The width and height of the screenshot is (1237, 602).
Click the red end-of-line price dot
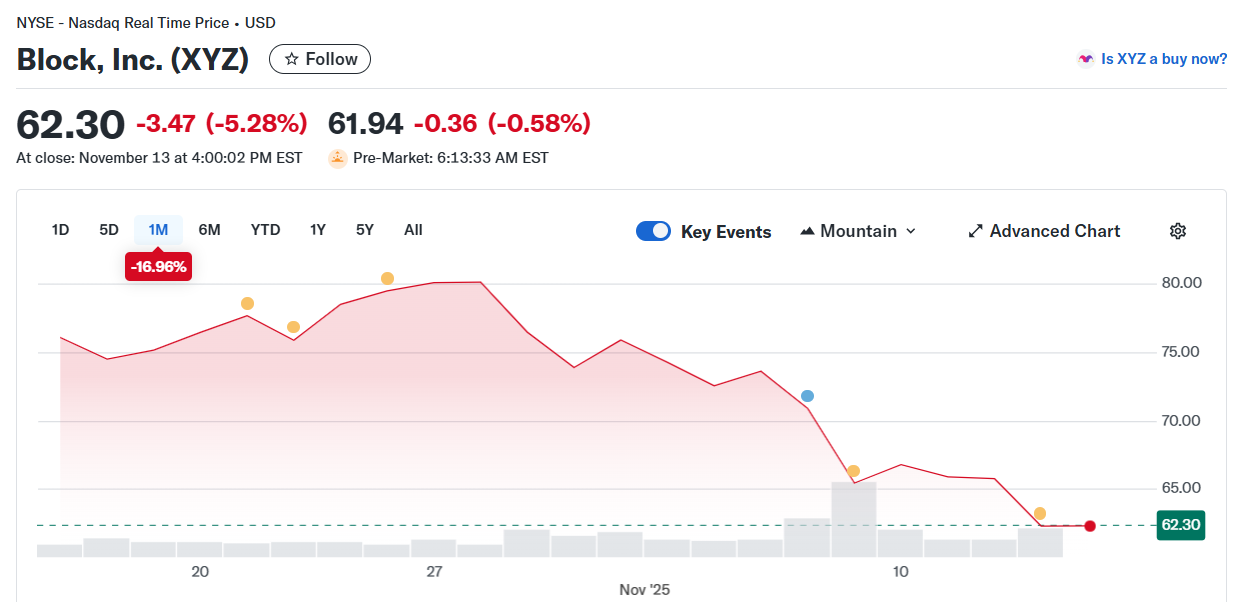click(1090, 526)
